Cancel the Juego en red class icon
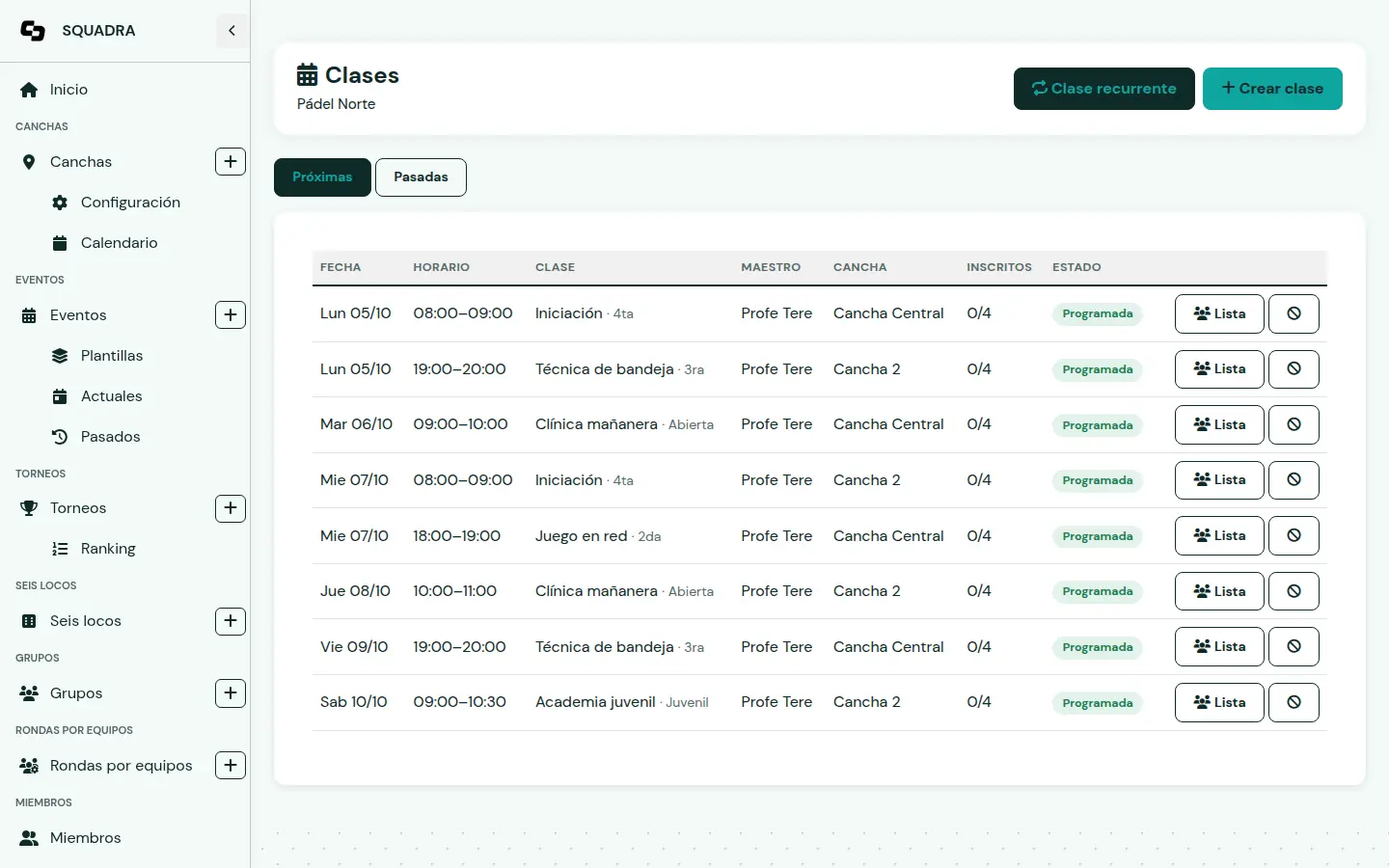 [1294, 535]
